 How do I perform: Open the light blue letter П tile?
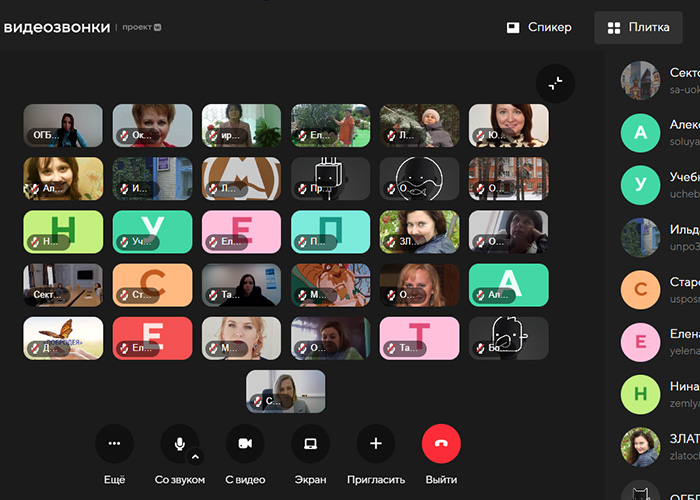pyautogui.click(x=330, y=232)
